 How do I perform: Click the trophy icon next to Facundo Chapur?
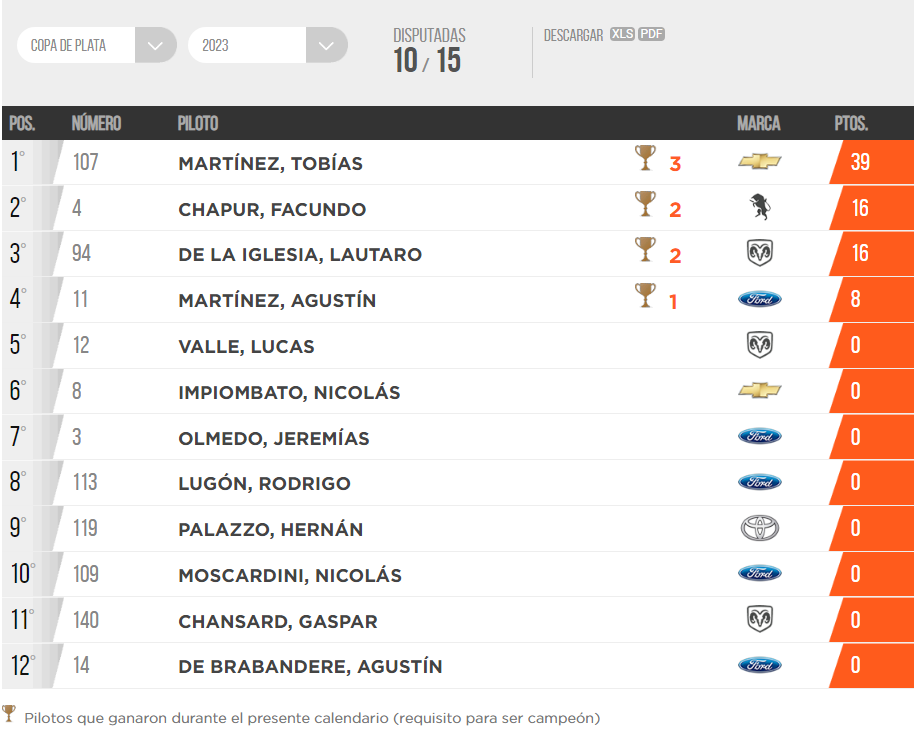(645, 204)
